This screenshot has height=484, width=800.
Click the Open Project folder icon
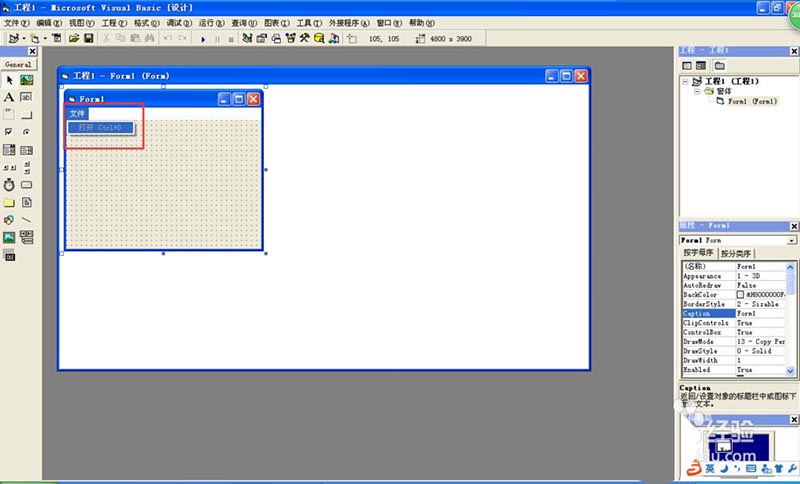click(74, 38)
